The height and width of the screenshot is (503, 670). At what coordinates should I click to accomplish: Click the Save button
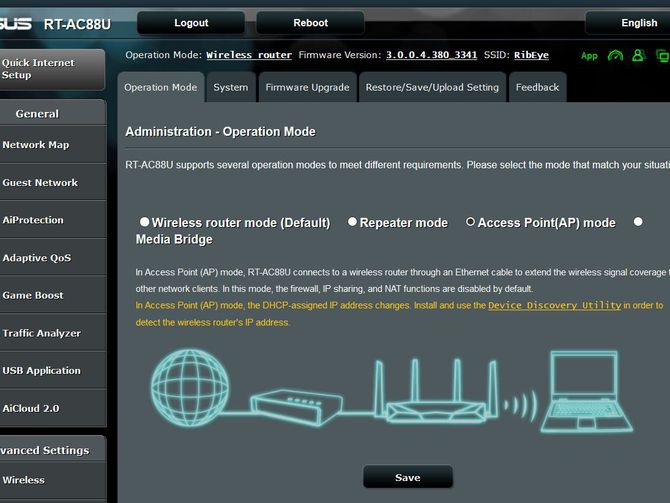pos(408,477)
